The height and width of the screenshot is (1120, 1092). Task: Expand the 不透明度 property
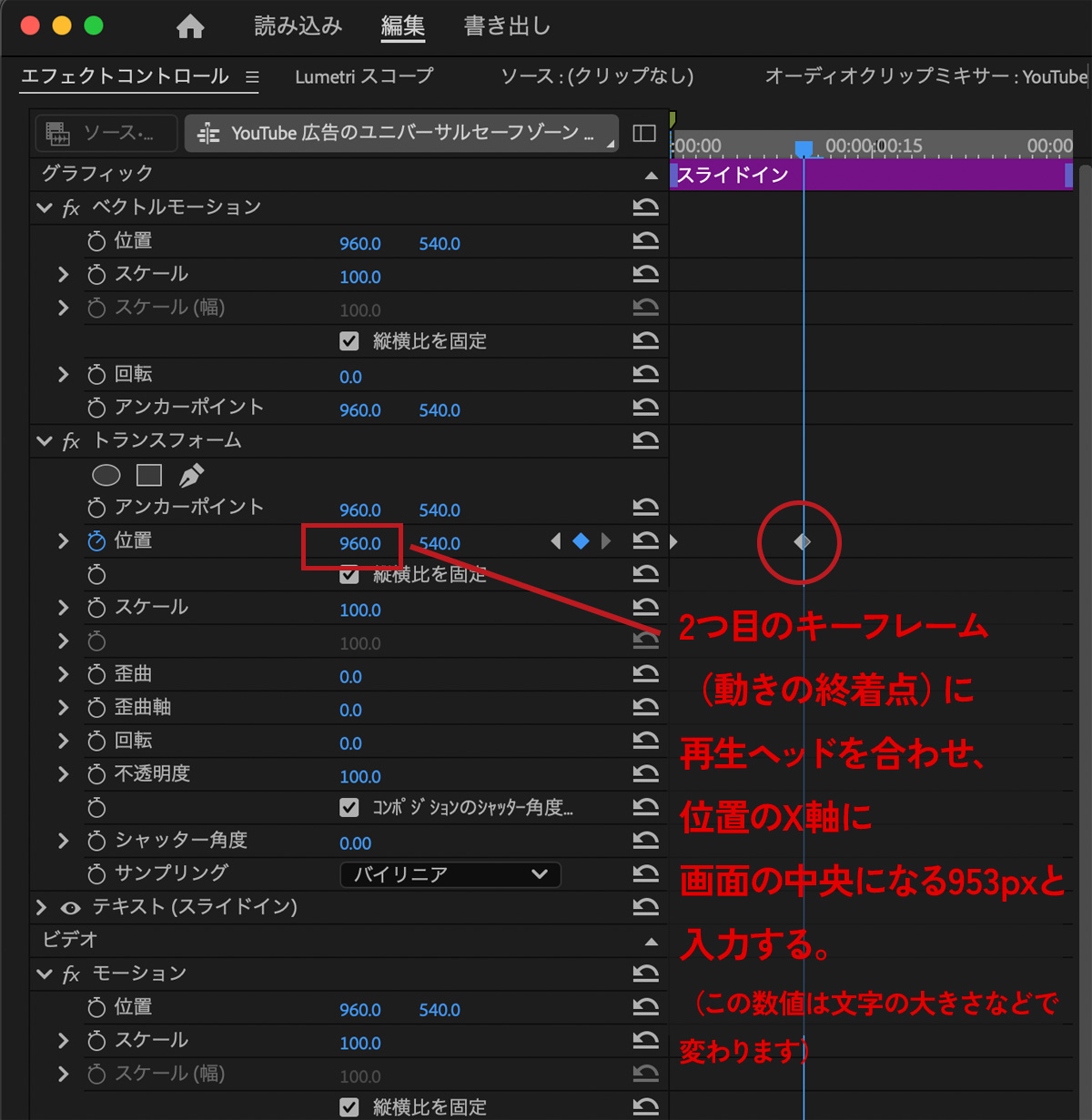(x=63, y=774)
